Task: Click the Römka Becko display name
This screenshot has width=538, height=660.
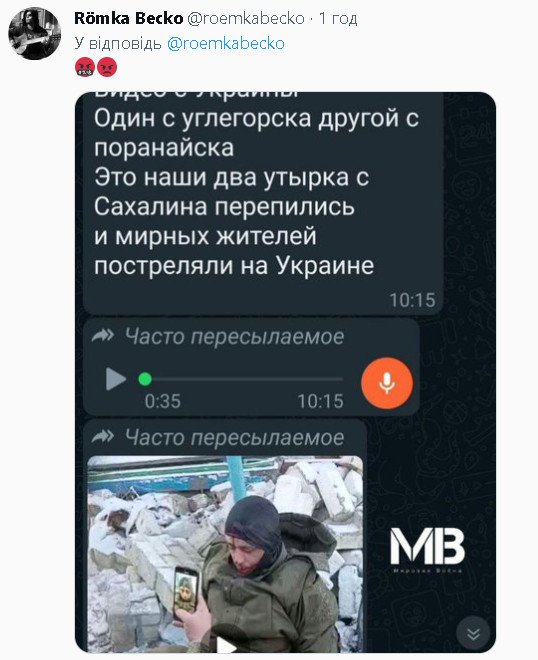Action: pos(128,19)
